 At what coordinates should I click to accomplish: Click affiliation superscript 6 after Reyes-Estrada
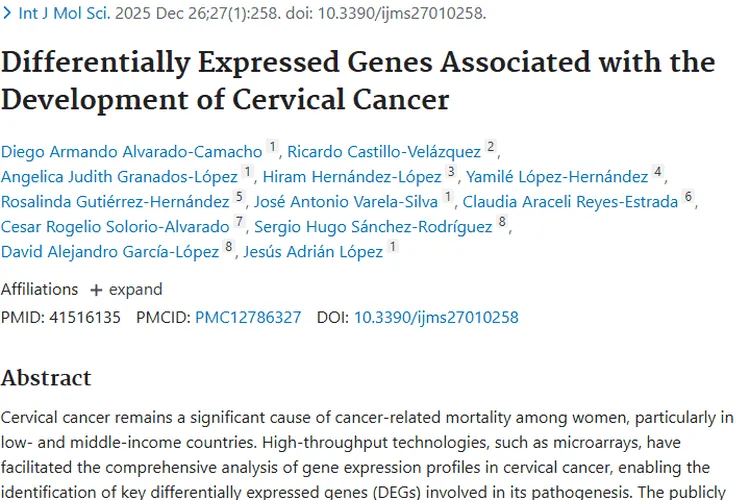[x=688, y=198]
